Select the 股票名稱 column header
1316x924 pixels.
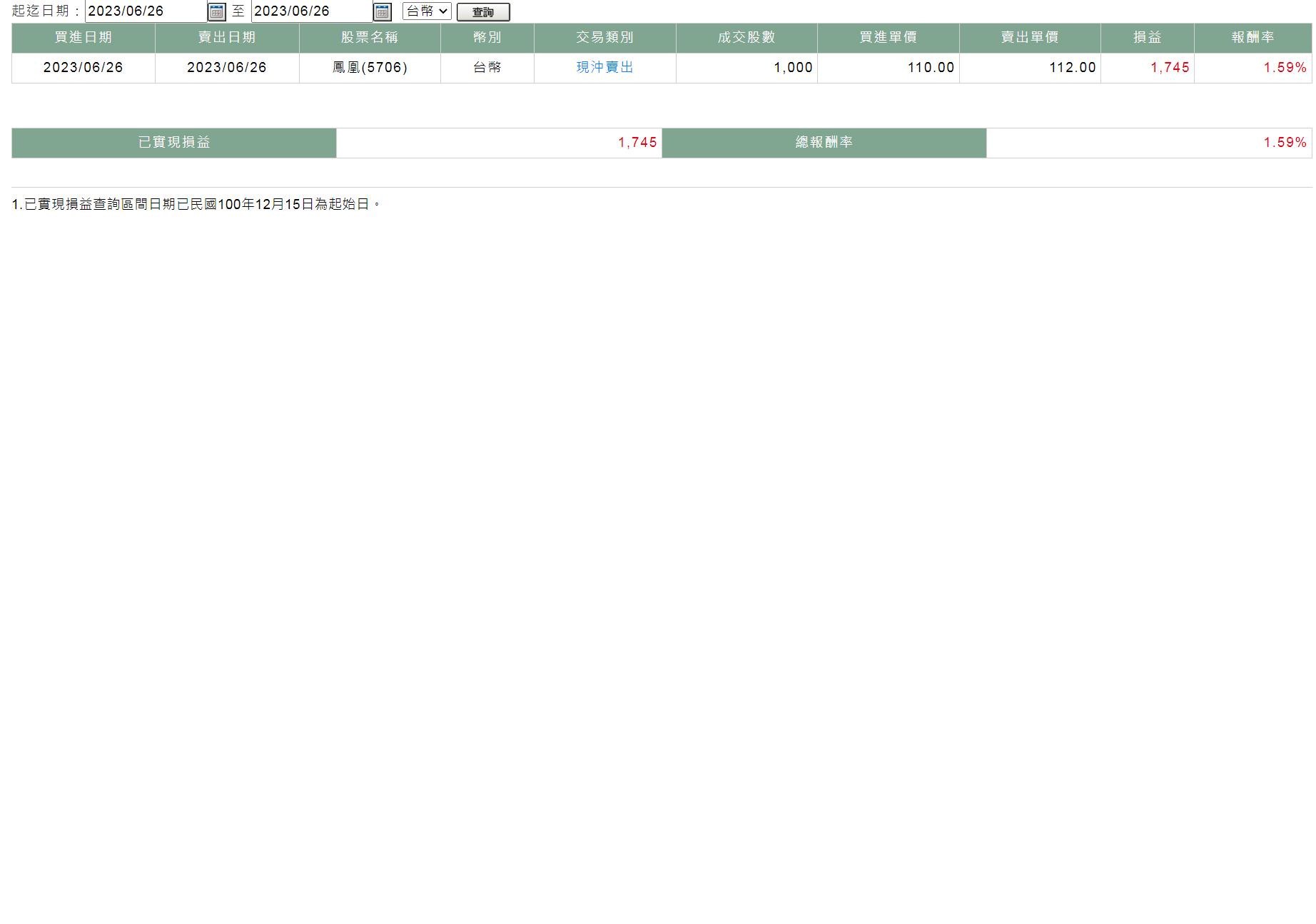tap(370, 38)
